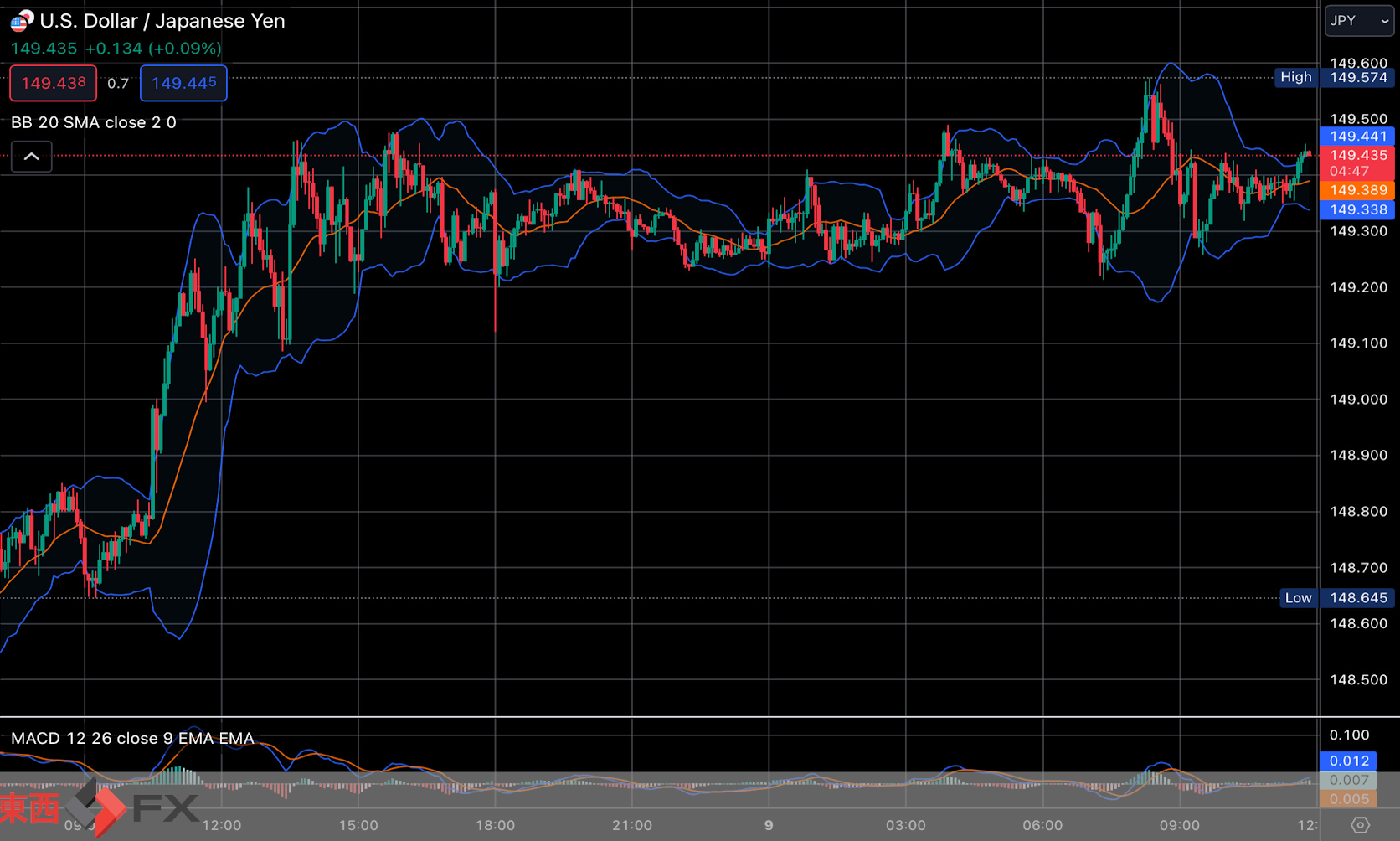Click the USD/JPY flag icon
1400x841 pixels.
(x=22, y=21)
